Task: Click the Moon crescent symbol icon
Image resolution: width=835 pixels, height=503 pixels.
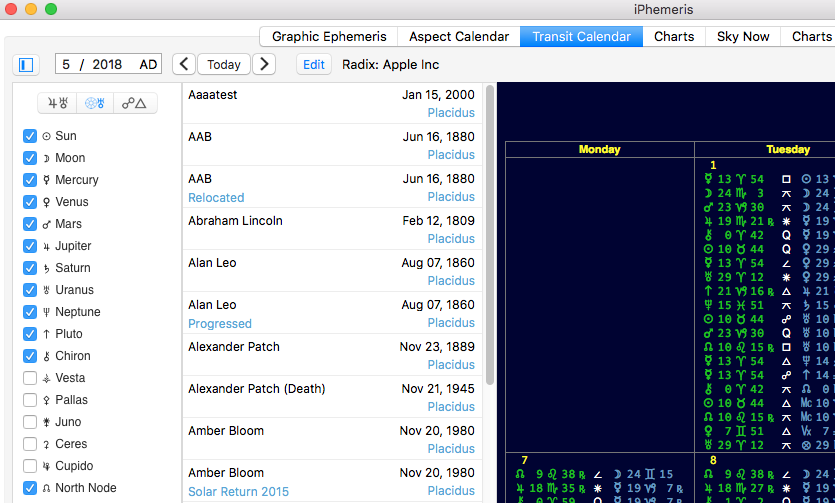Action: coord(46,158)
